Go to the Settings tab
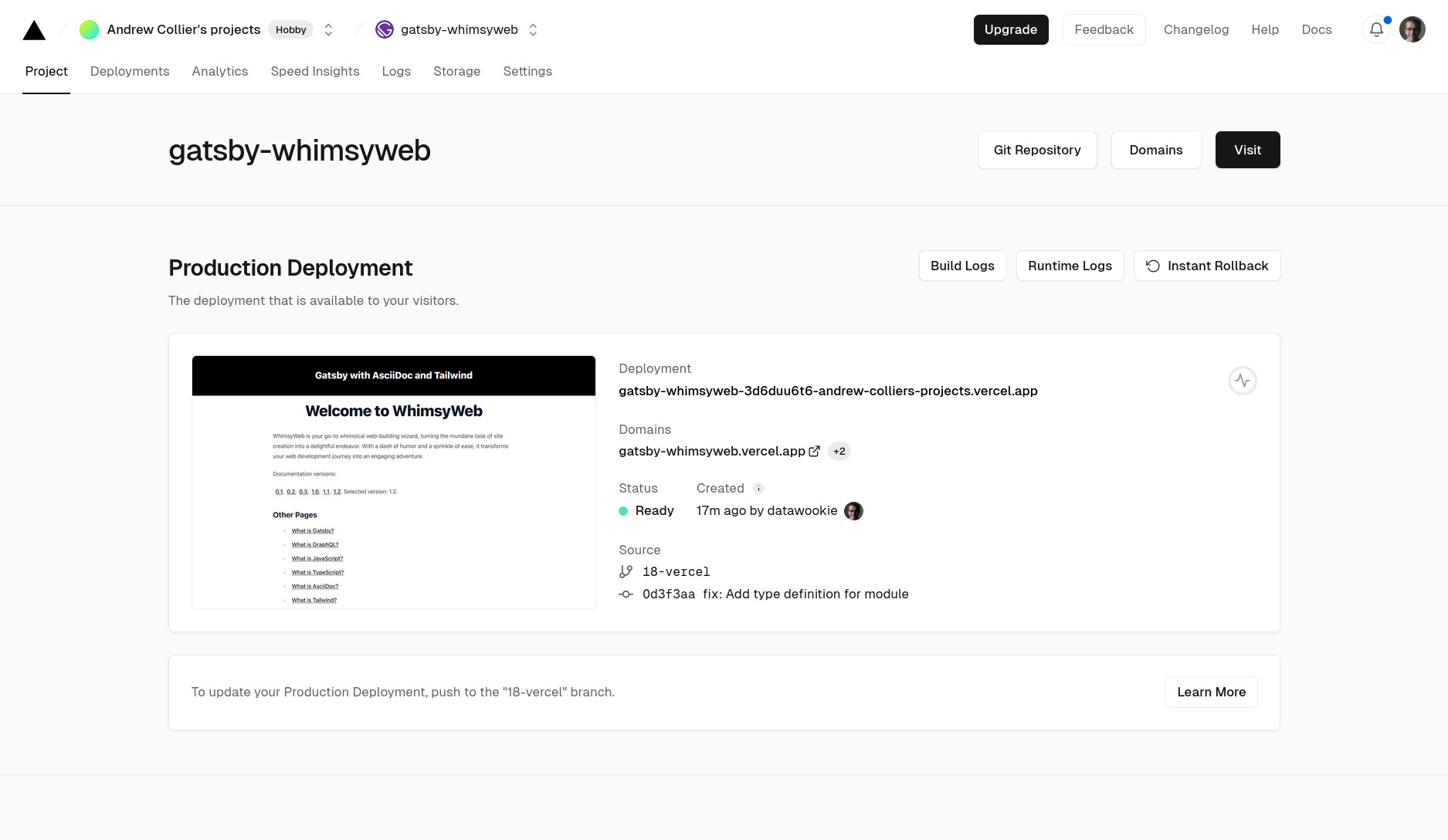Viewport: 1448px width, 840px height. 527,71
